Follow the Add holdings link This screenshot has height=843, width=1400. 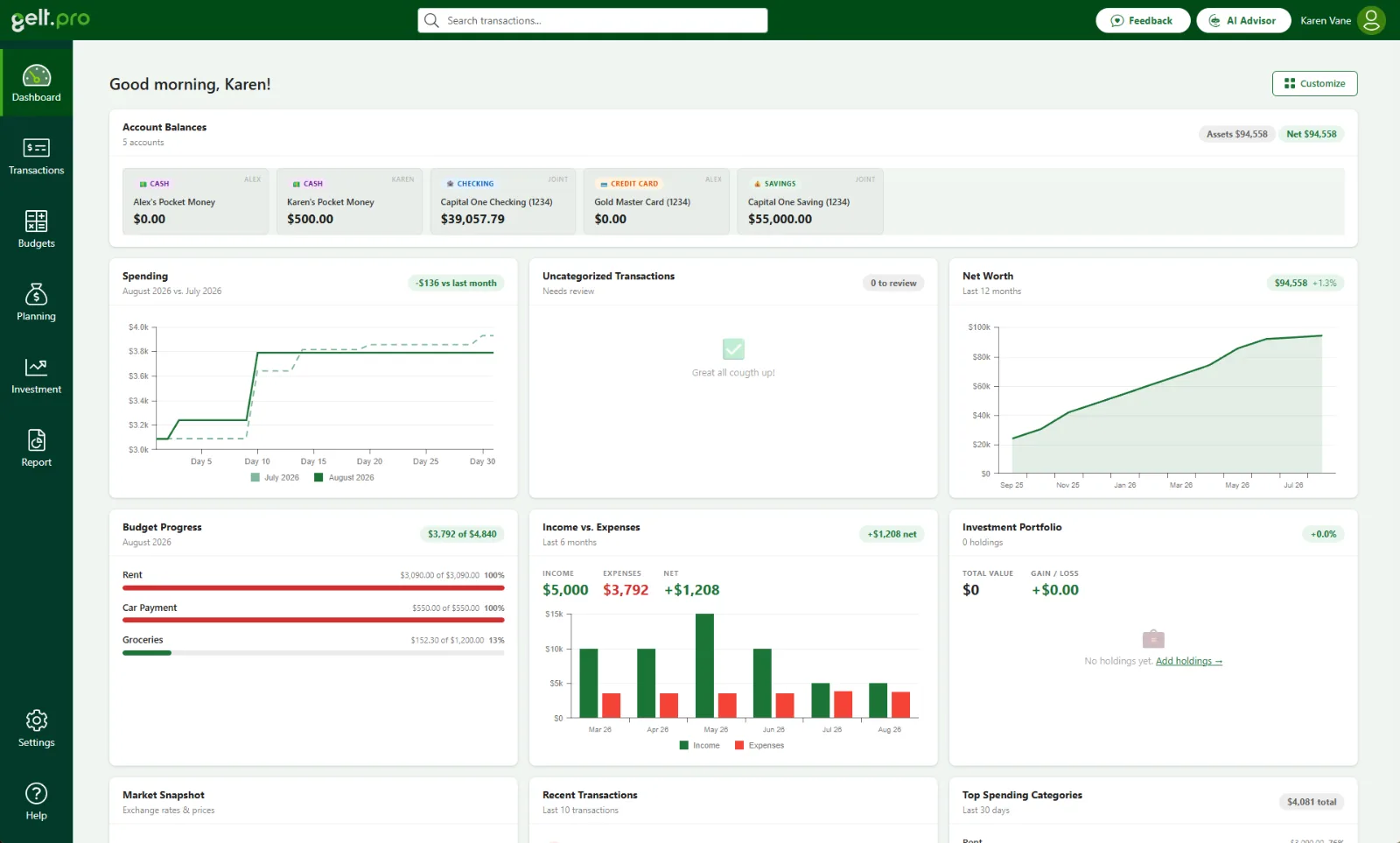point(1188,661)
